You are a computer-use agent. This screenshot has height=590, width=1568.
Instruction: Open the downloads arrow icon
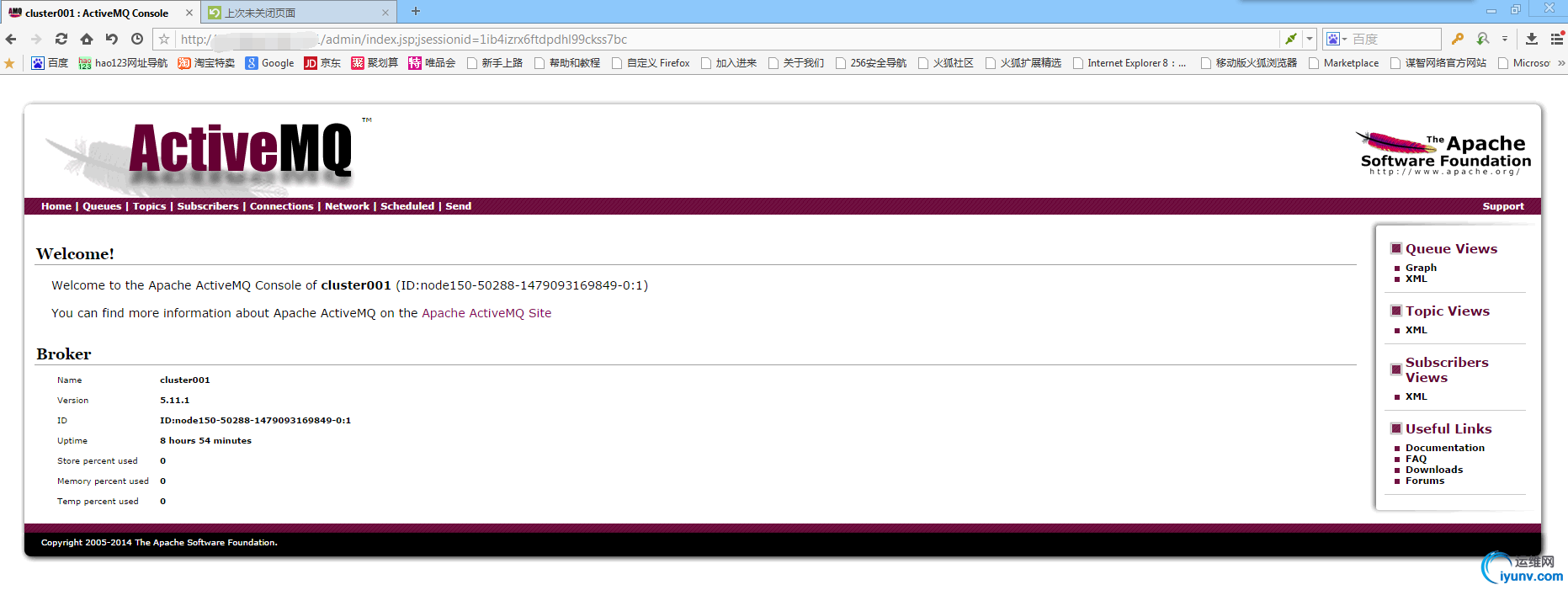click(x=1532, y=39)
